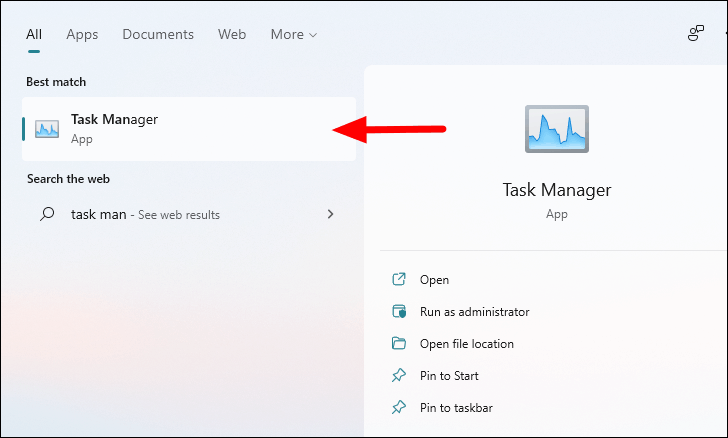The width and height of the screenshot is (728, 438).
Task: Switch to the Documents tab
Action: point(158,34)
